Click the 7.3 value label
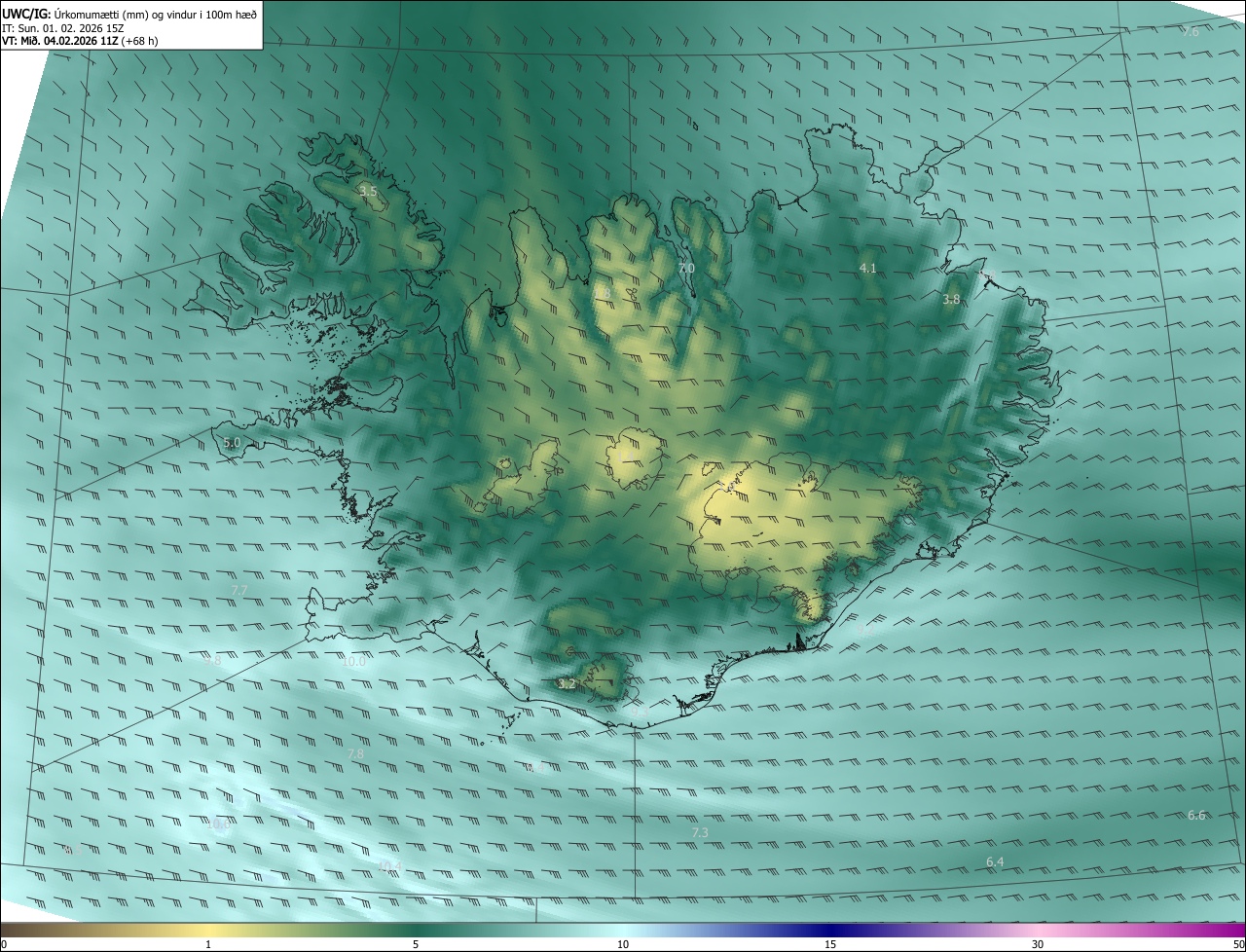 click(x=700, y=832)
